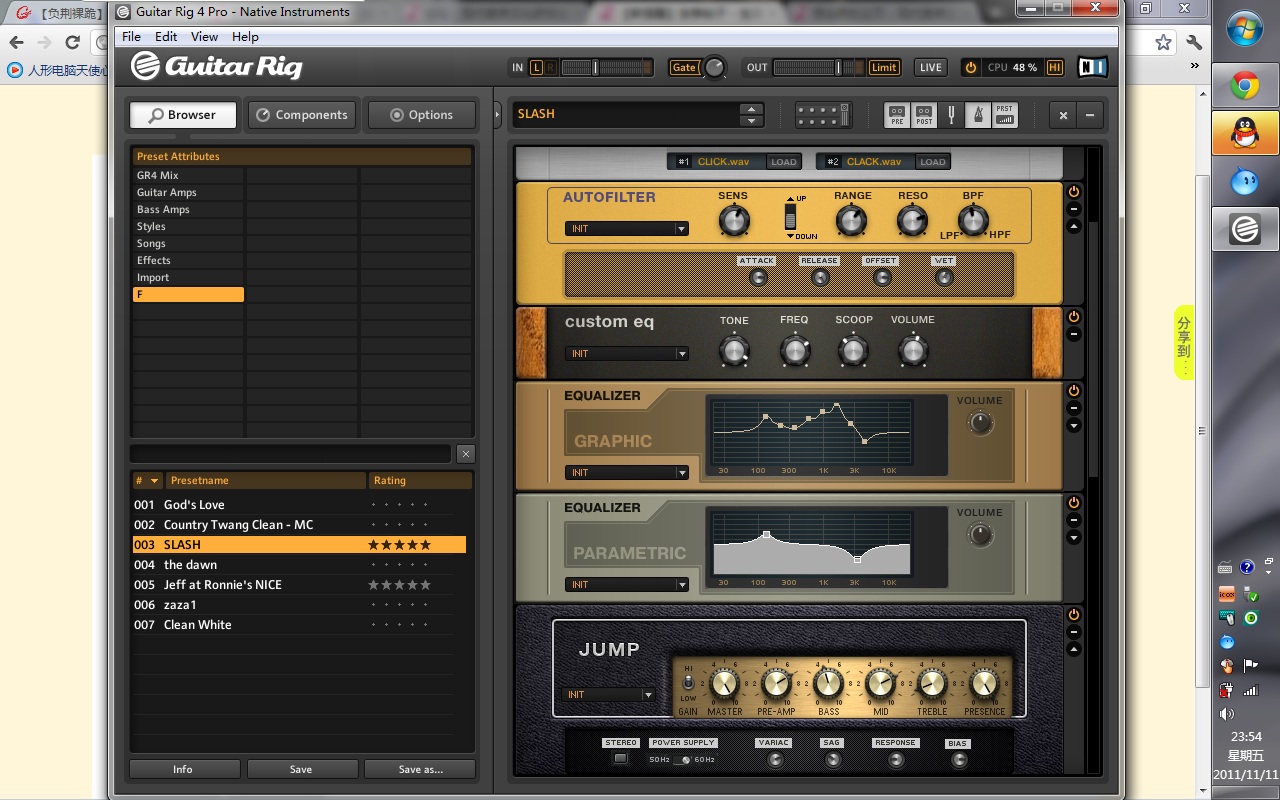1280x800 pixels.
Task: Toggle Parametric Equalizer power button
Action: pyautogui.click(x=1074, y=502)
